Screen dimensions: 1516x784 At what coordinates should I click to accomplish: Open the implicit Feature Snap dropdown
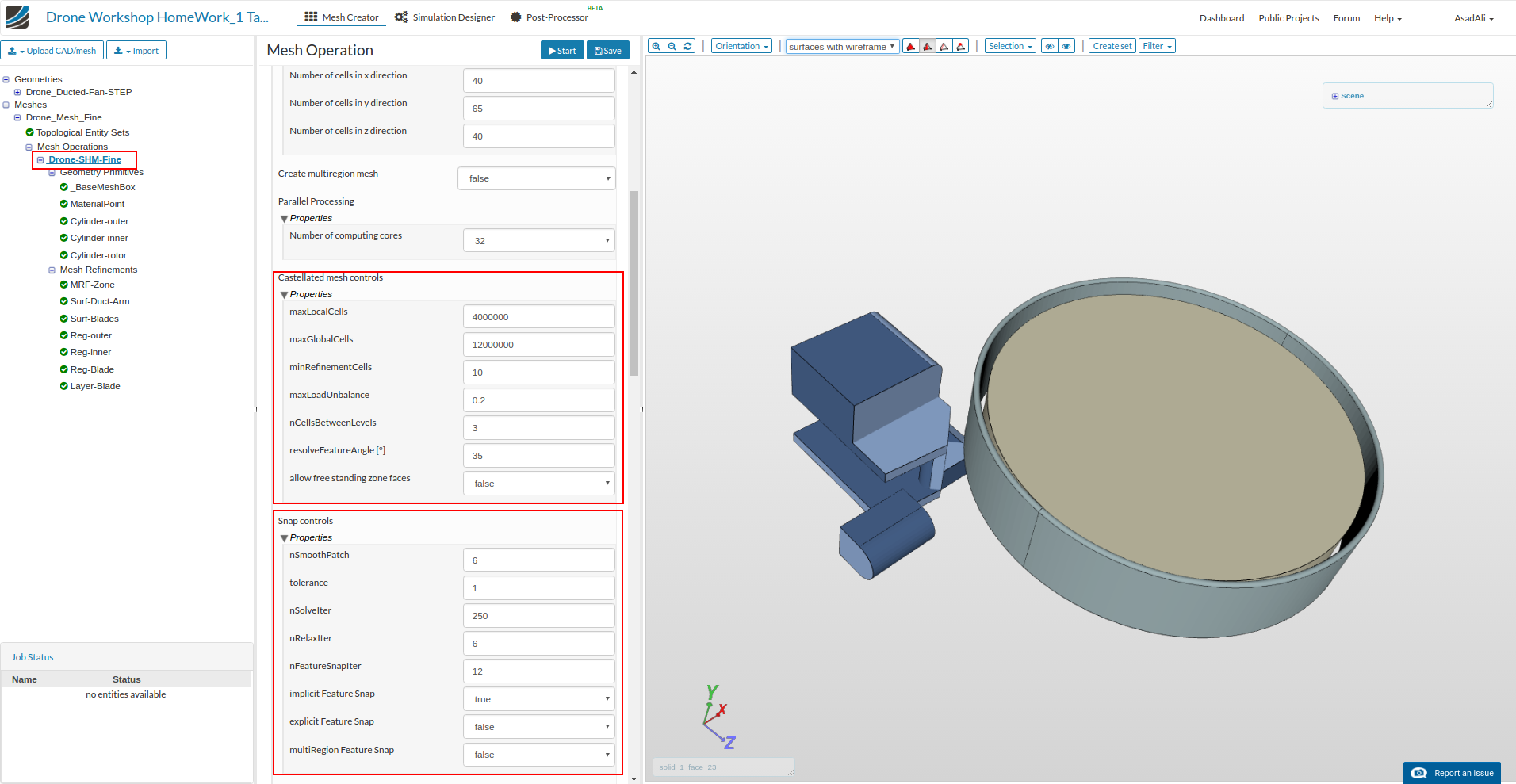(539, 699)
